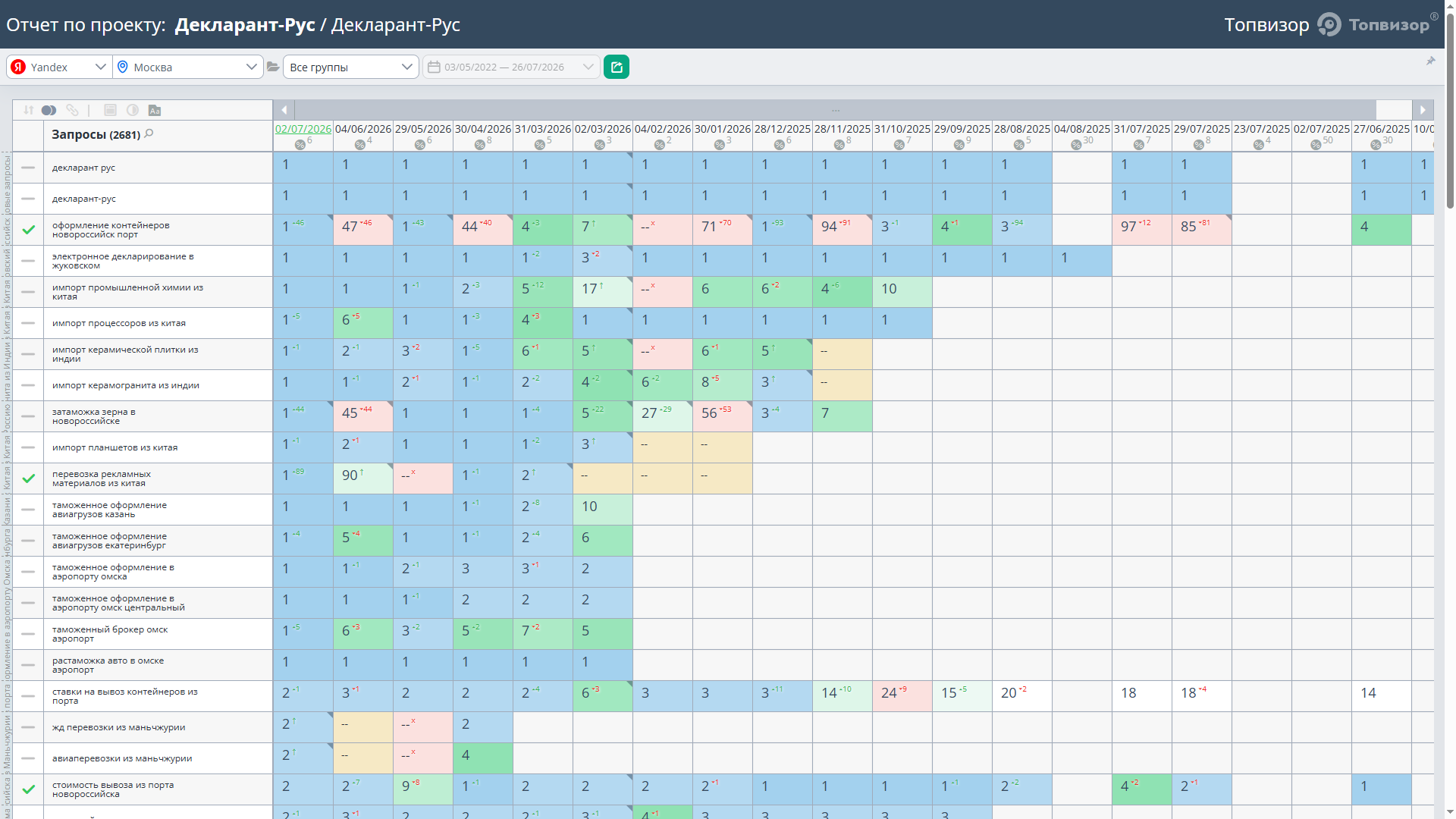Click the 04/06/2026 date column header
Image resolution: width=1456 pixels, height=819 pixels.
click(363, 129)
